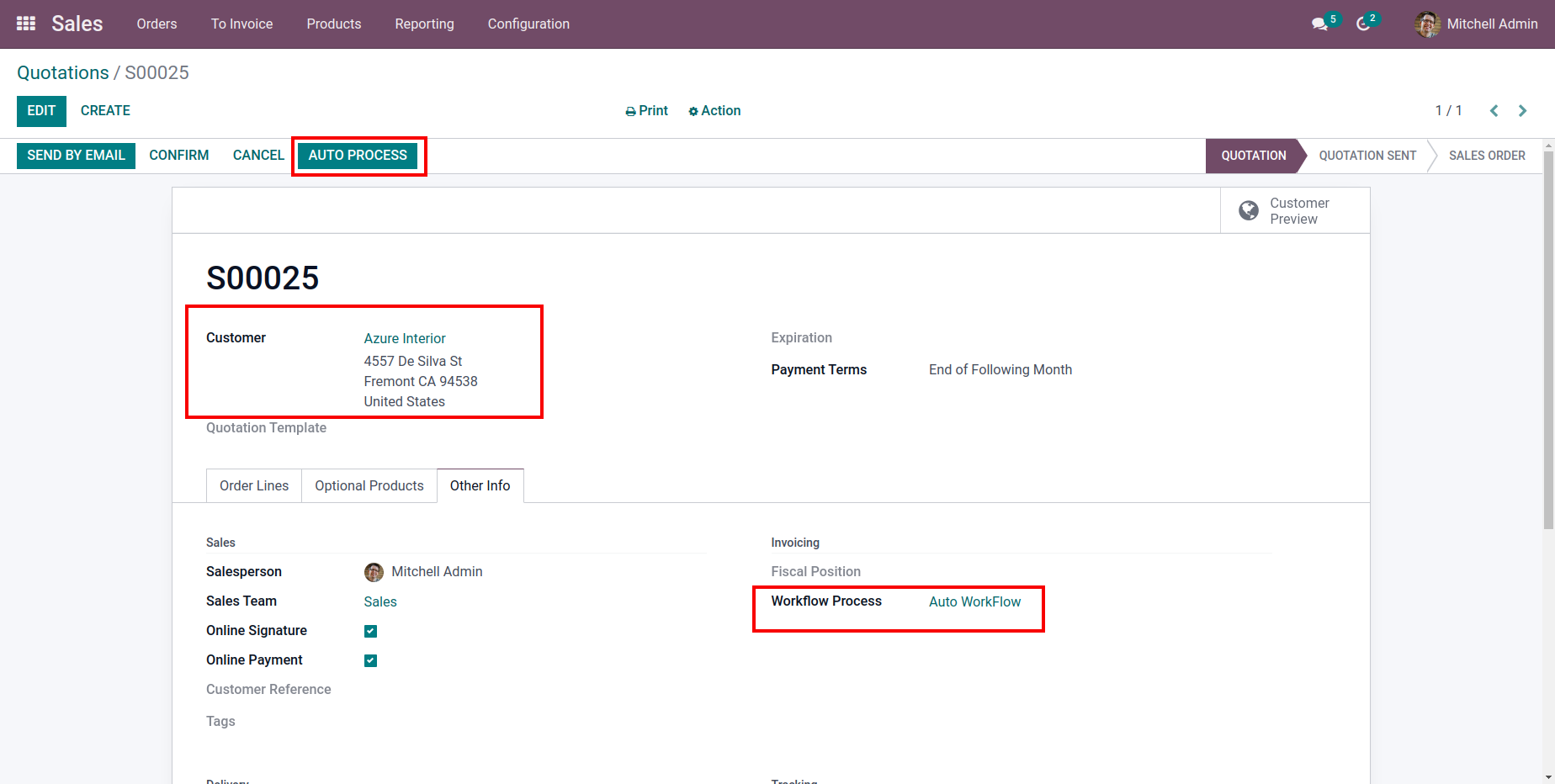1555x784 pixels.
Task: Click the QUOTATION SENT status stage
Action: coord(1367,156)
